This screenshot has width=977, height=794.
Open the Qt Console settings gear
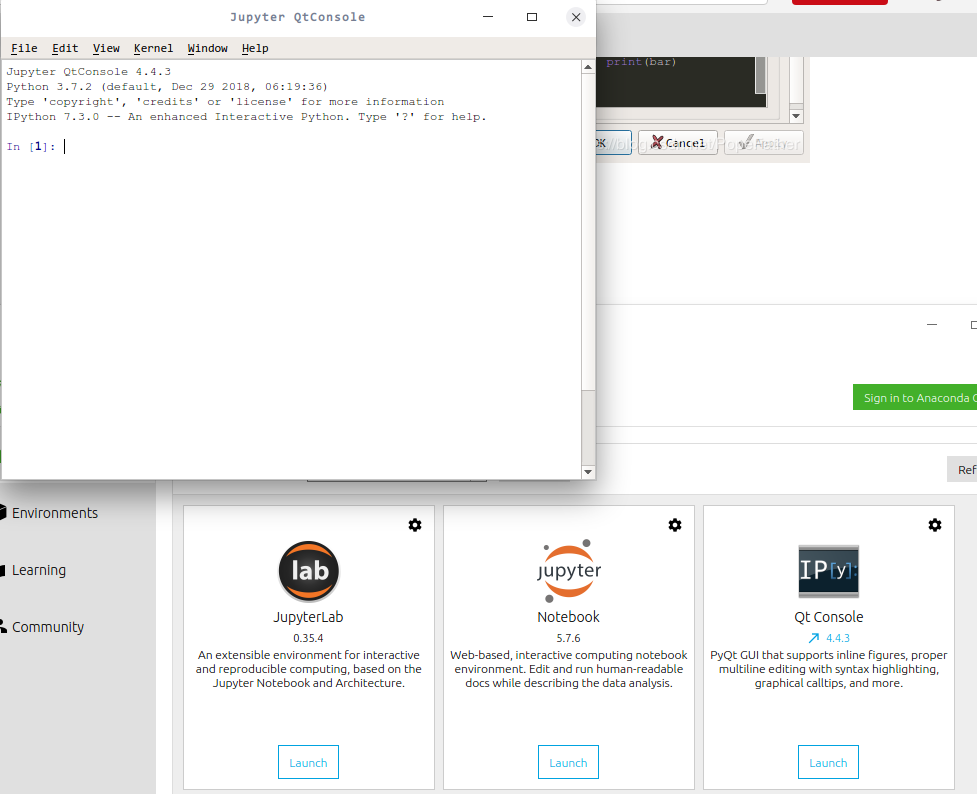[935, 524]
